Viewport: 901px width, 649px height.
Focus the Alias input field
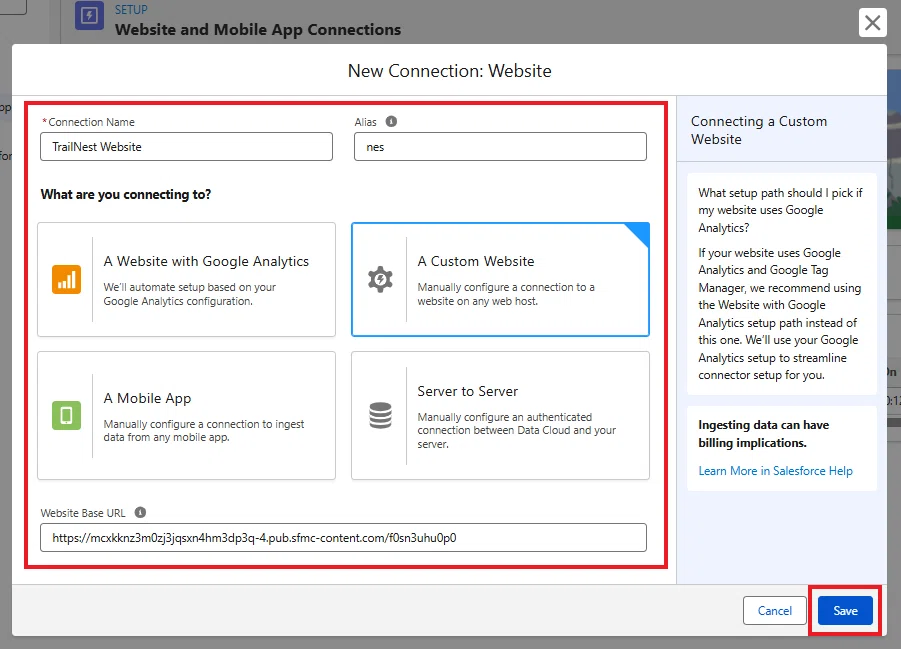tap(500, 147)
